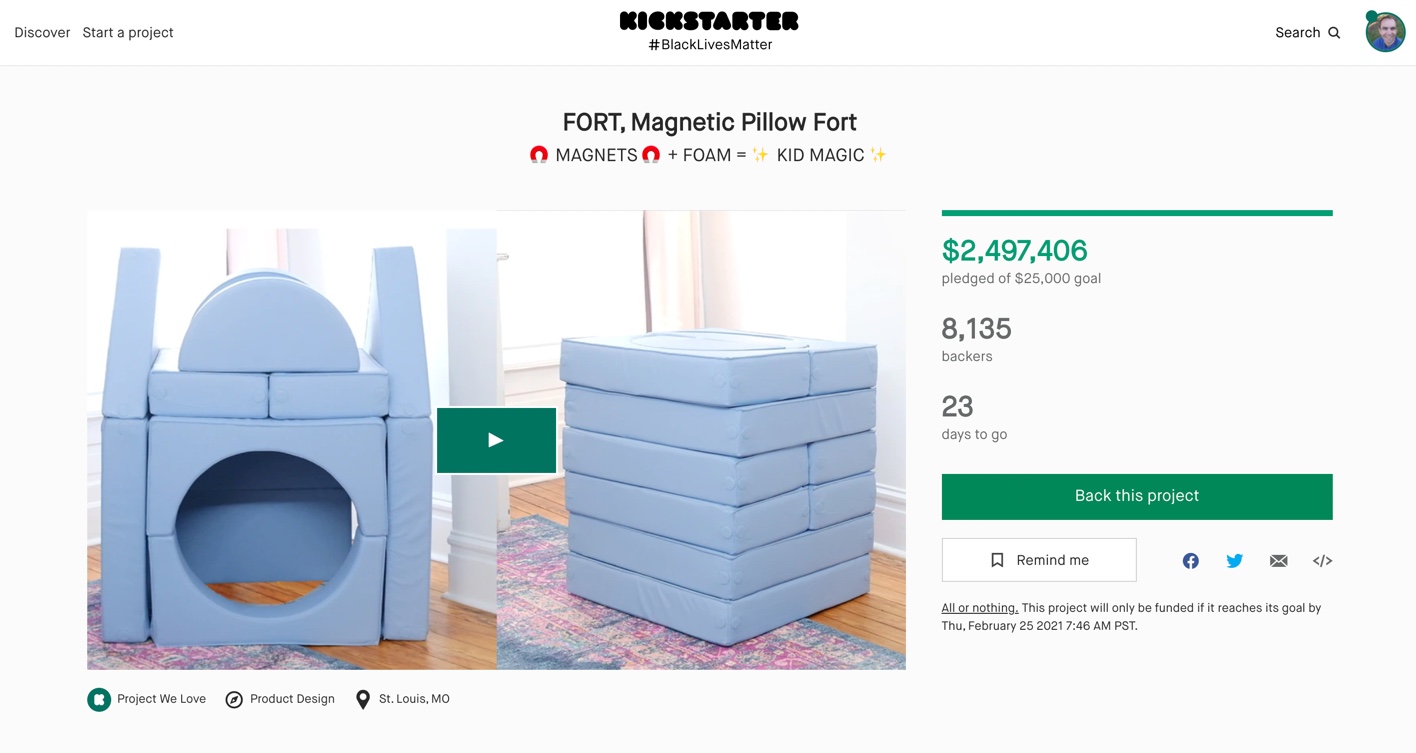The image size is (1416, 753).
Task: Play the FORT project video
Action: point(496,440)
